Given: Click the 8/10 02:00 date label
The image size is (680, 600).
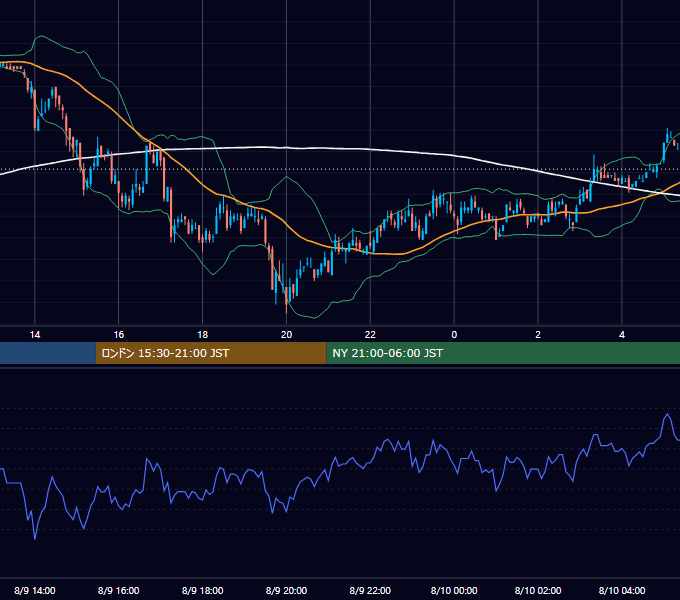Looking at the screenshot, I should click(x=538, y=590).
